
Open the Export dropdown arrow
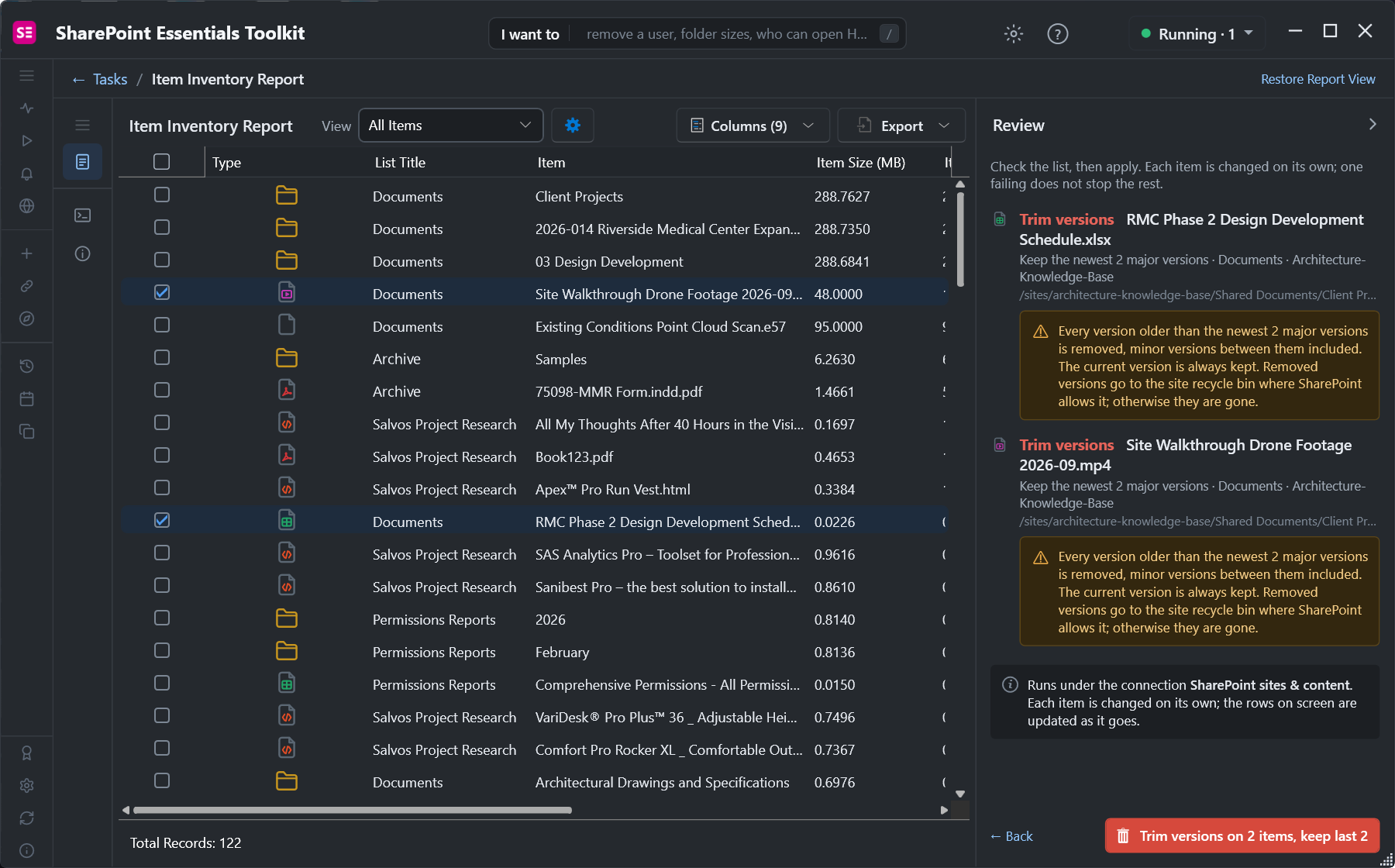(x=944, y=126)
